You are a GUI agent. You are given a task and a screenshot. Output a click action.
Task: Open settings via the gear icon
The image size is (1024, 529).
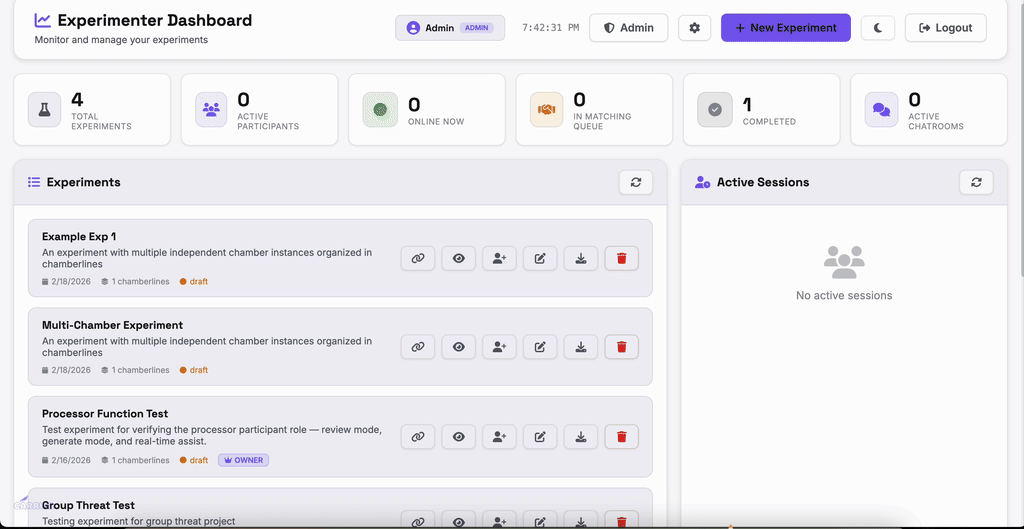[695, 28]
